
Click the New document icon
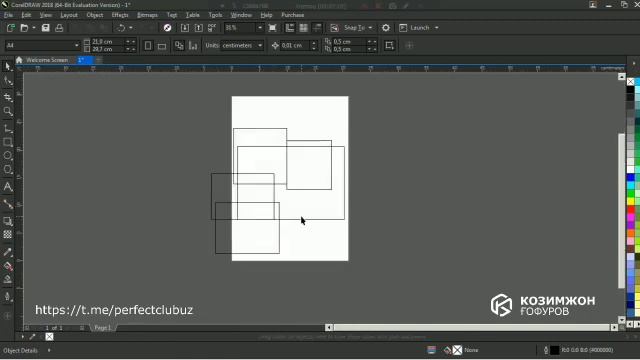[x=11, y=28]
